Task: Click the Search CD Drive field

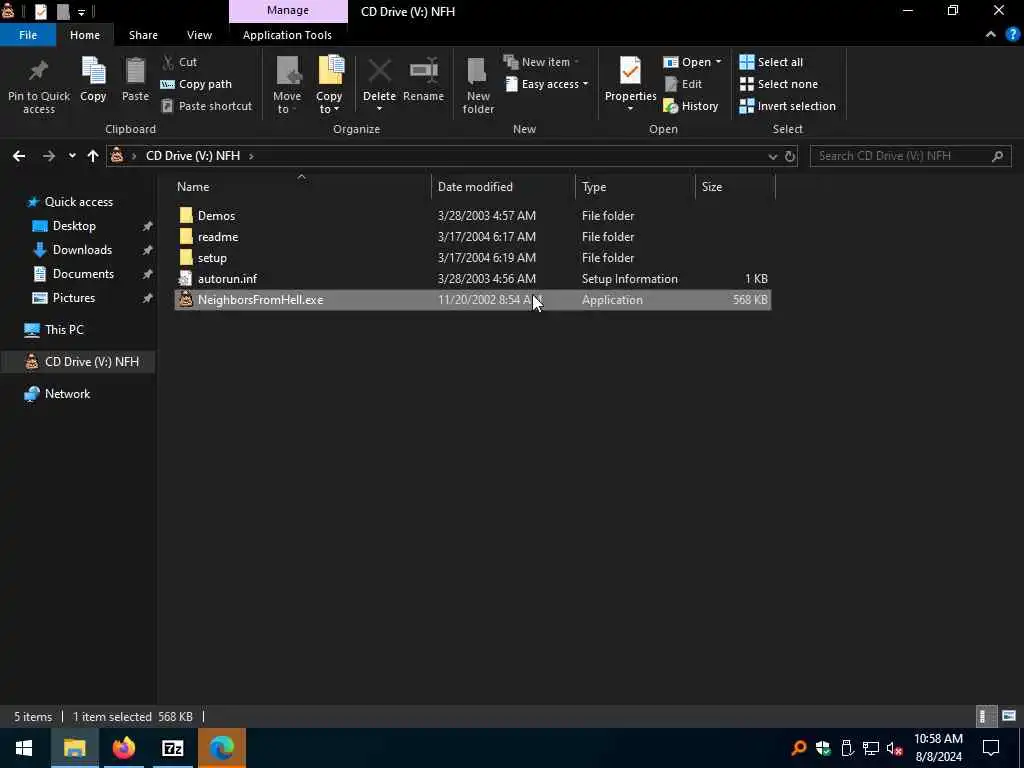Action: [910, 156]
